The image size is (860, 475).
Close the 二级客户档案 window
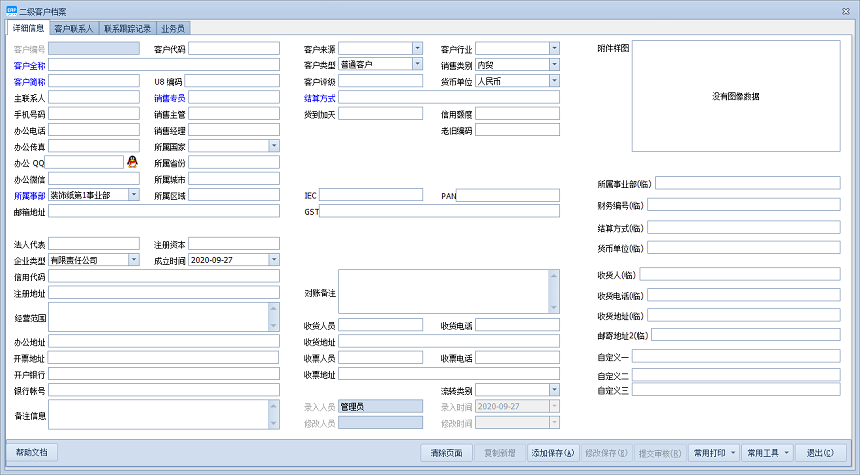[x=847, y=8]
